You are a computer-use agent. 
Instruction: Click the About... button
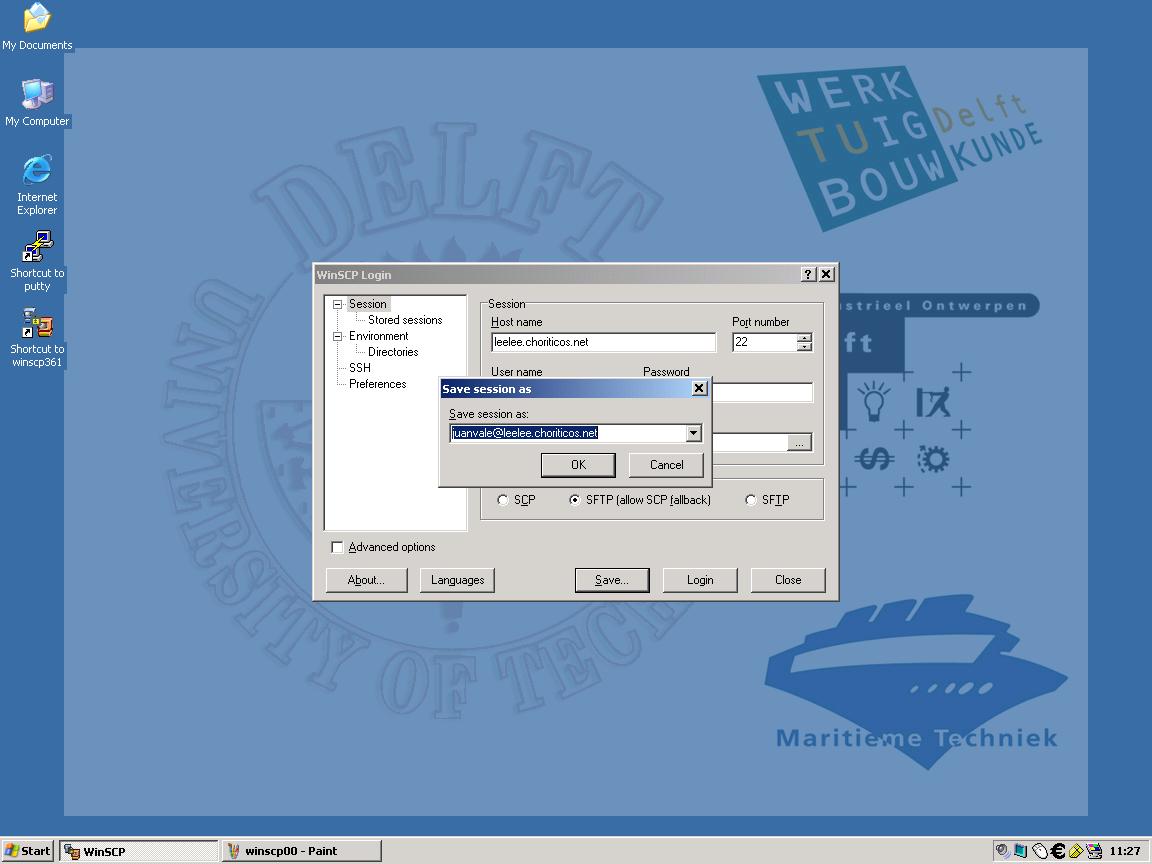(x=366, y=580)
